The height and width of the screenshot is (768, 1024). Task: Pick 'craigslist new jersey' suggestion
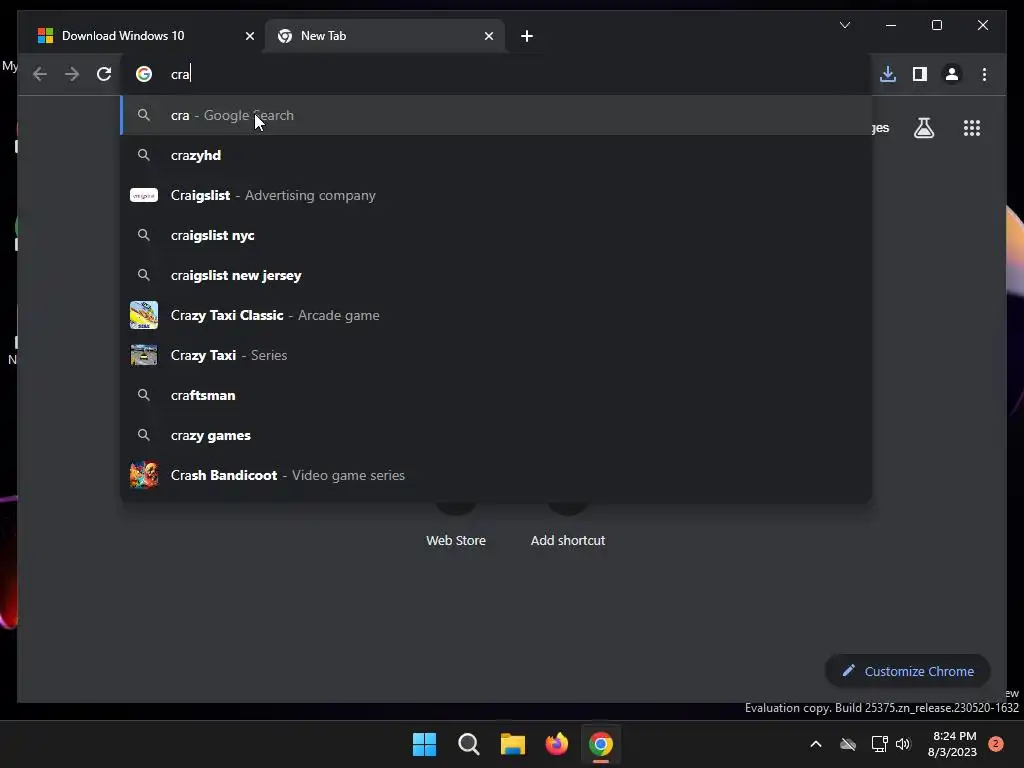[496, 276]
